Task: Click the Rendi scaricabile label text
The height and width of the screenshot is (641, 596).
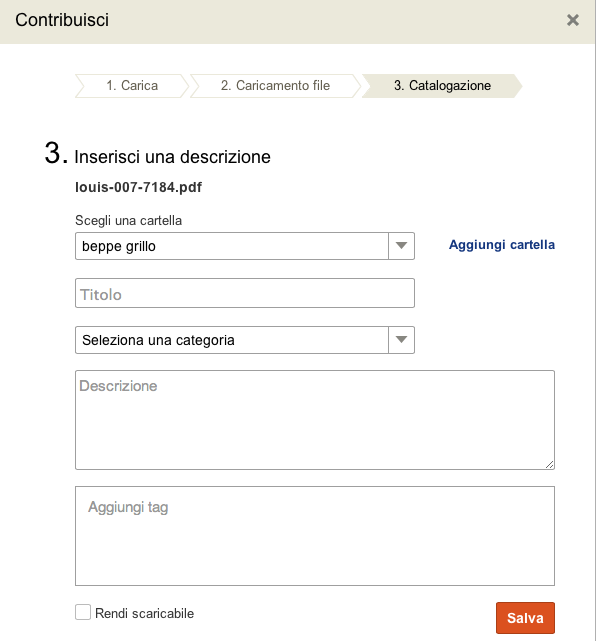Action: pos(144,613)
